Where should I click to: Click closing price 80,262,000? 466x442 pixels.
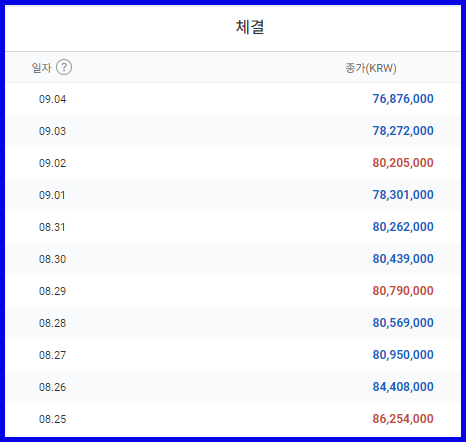[x=403, y=227]
